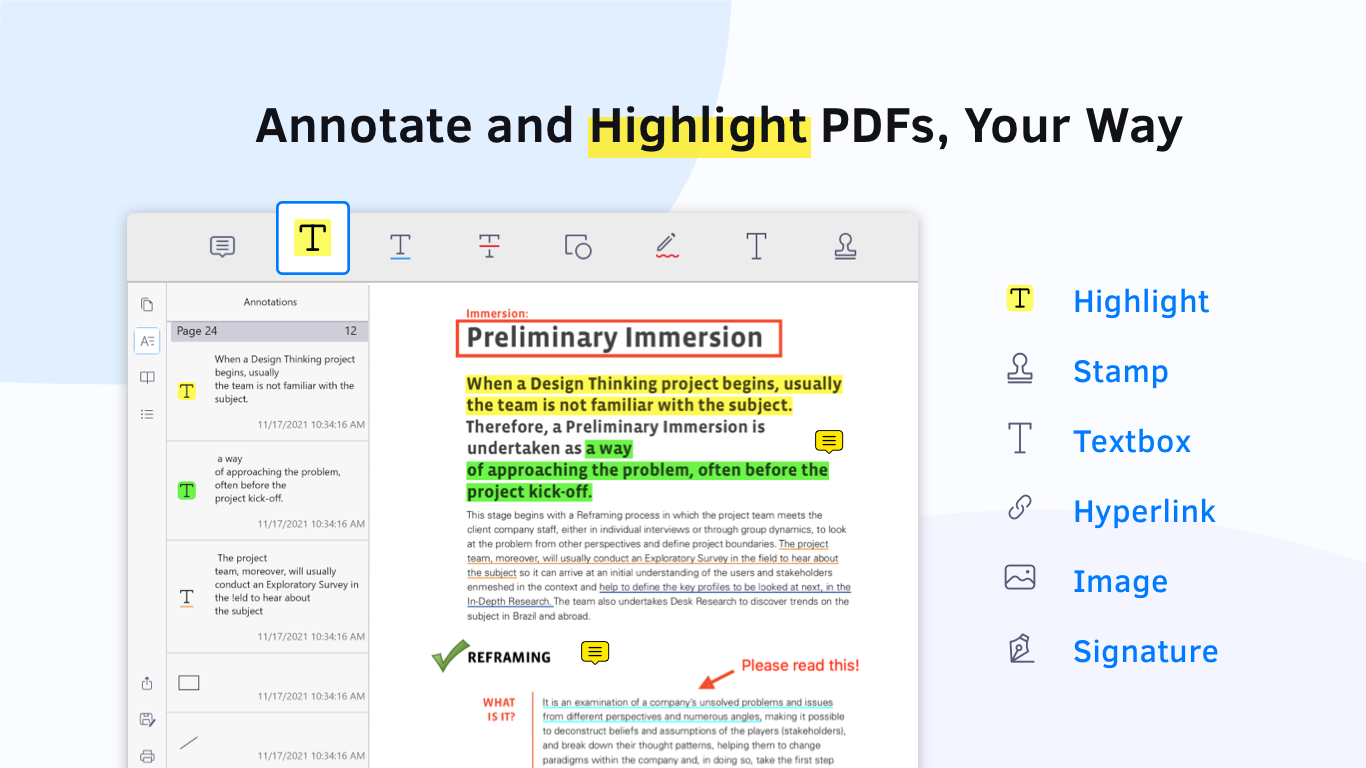Choose the freehand pencil tool
This screenshot has width=1366, height=768.
point(667,246)
